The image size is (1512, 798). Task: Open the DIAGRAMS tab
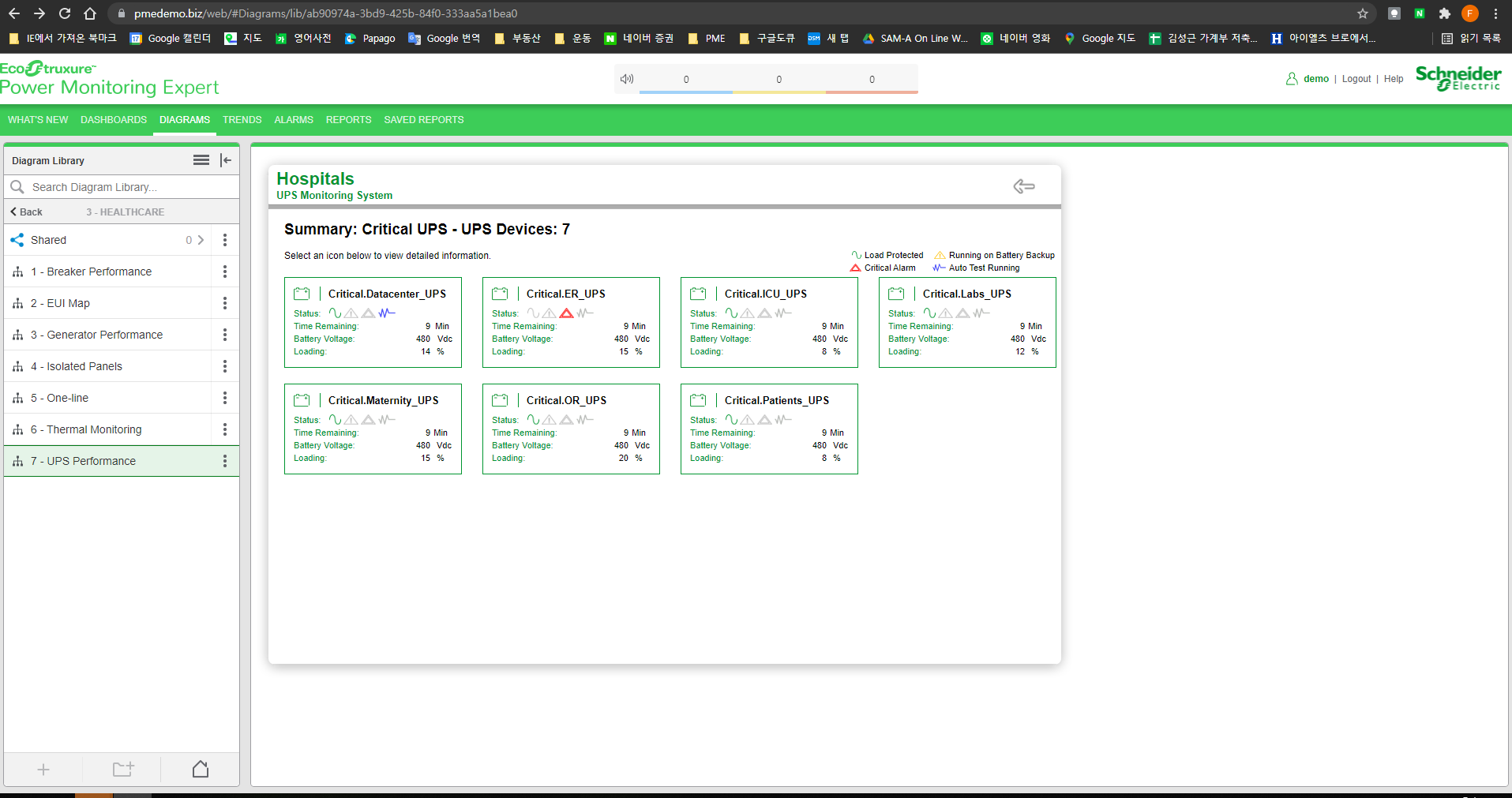pos(185,120)
